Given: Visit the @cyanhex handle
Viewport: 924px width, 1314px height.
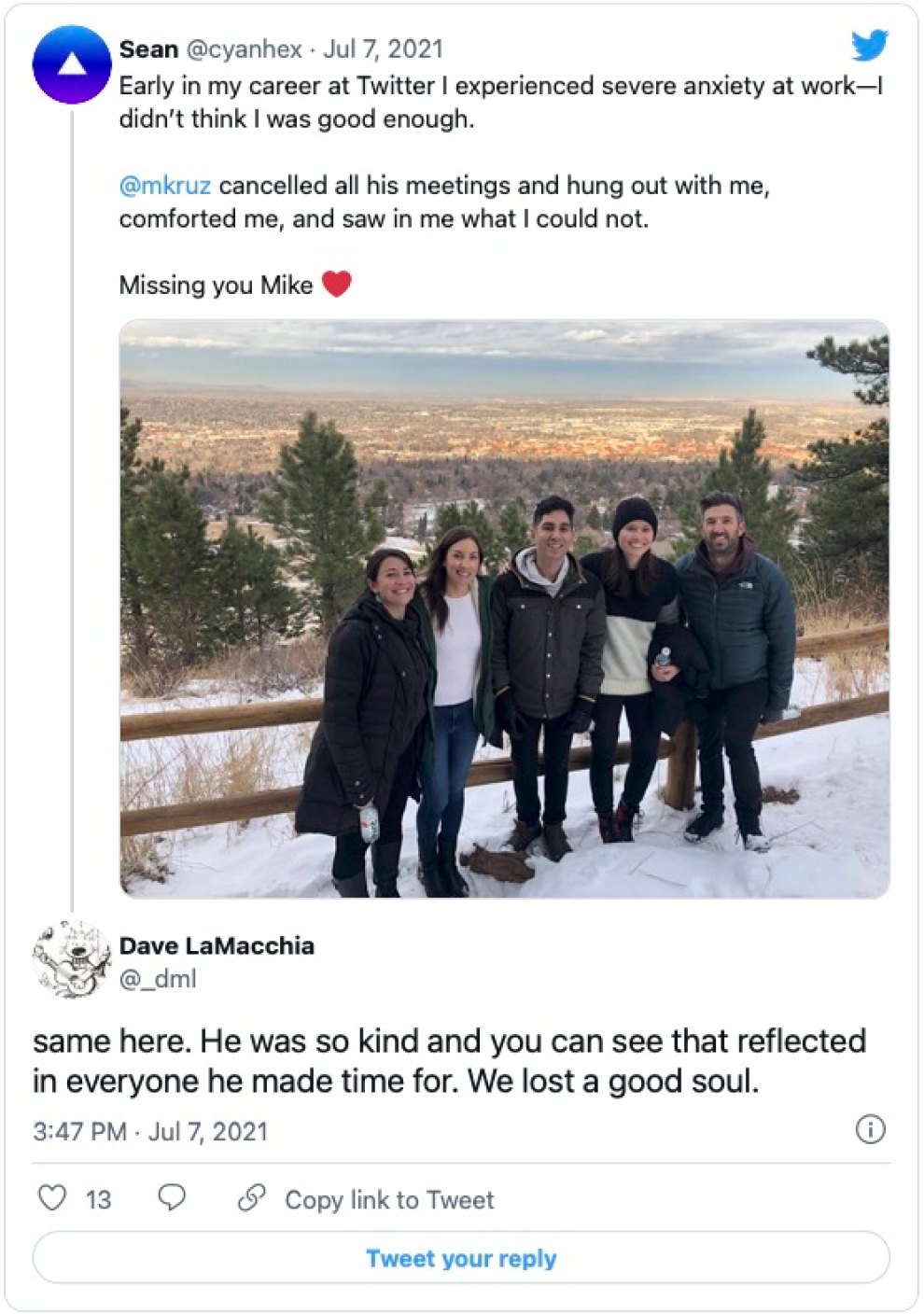Looking at the screenshot, I should 245,49.
